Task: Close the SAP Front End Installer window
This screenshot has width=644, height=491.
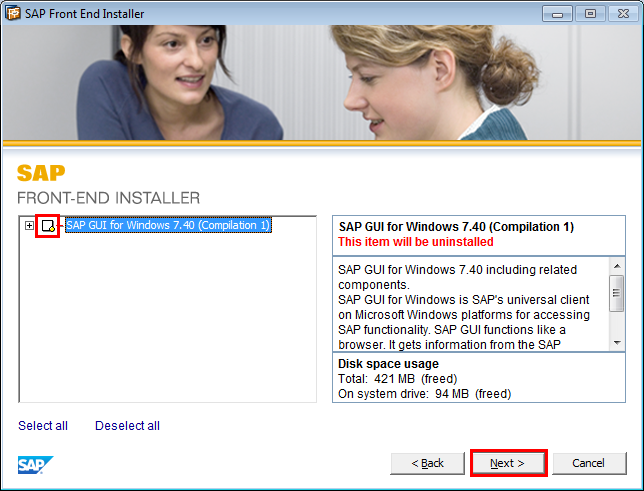Action: pos(623,14)
